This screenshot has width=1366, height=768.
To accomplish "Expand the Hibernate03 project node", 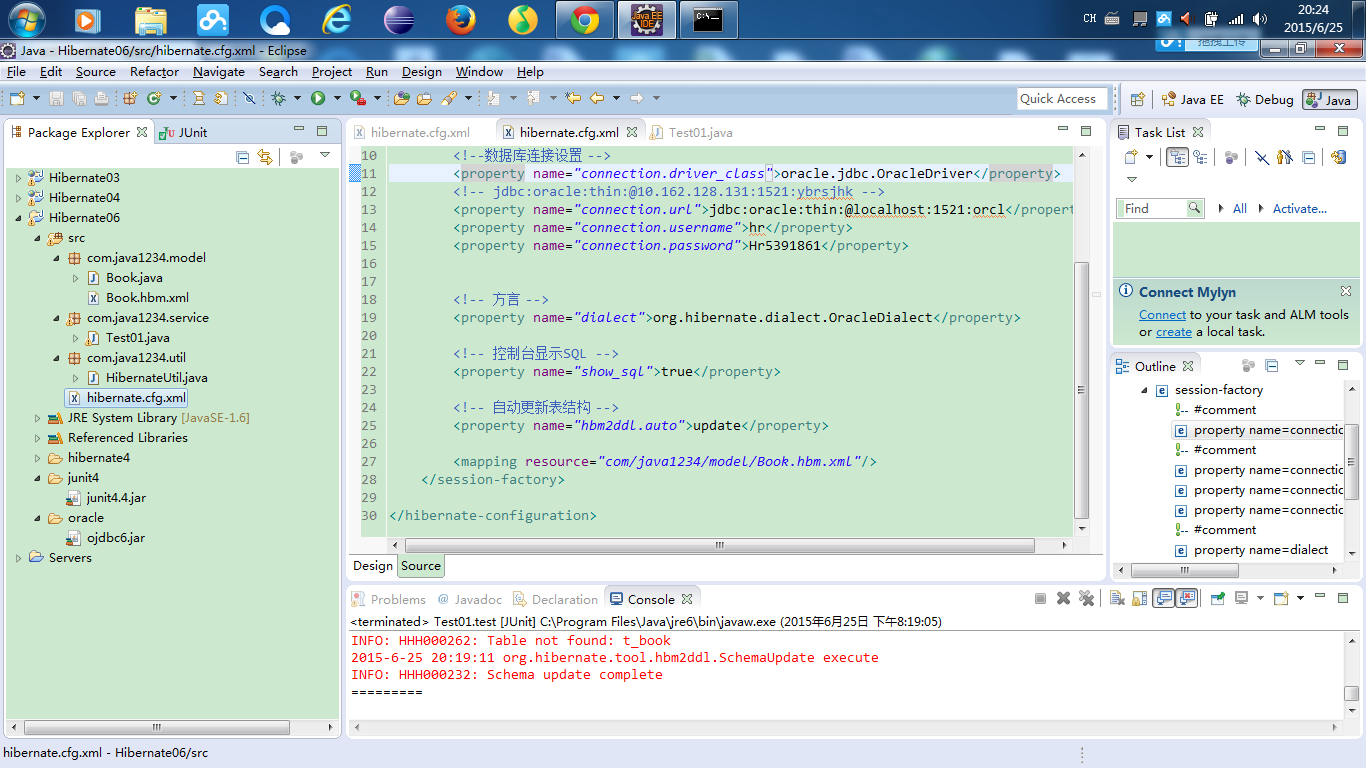I will coord(18,178).
